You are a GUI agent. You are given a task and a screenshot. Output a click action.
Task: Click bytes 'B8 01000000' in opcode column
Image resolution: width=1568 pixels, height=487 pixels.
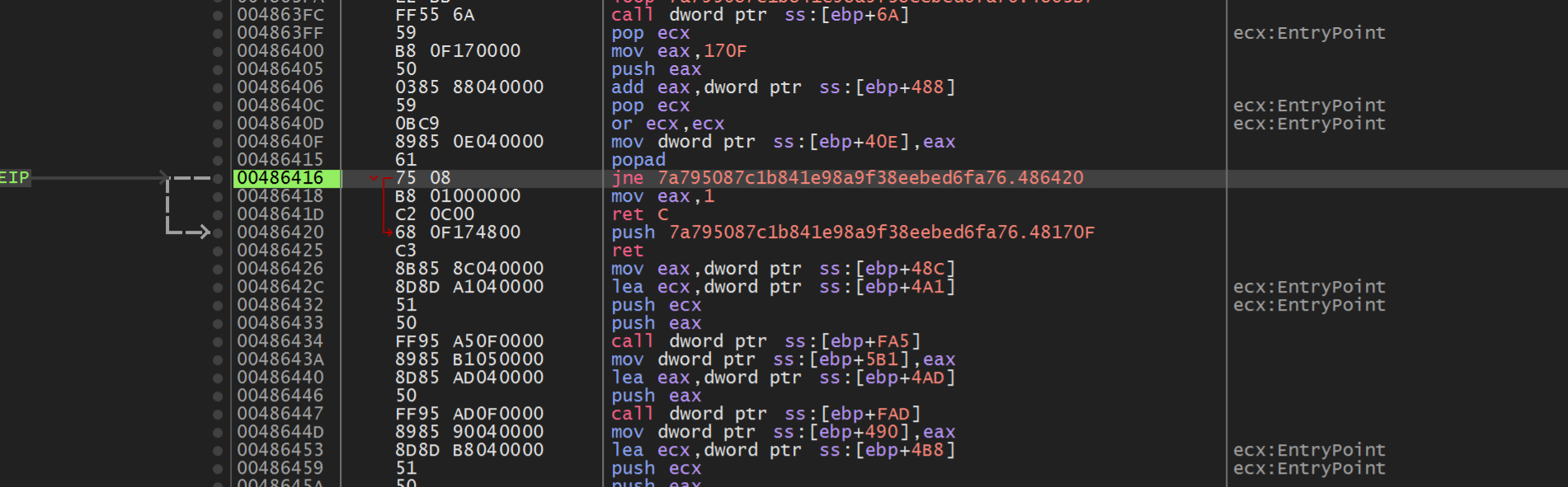[x=457, y=196]
